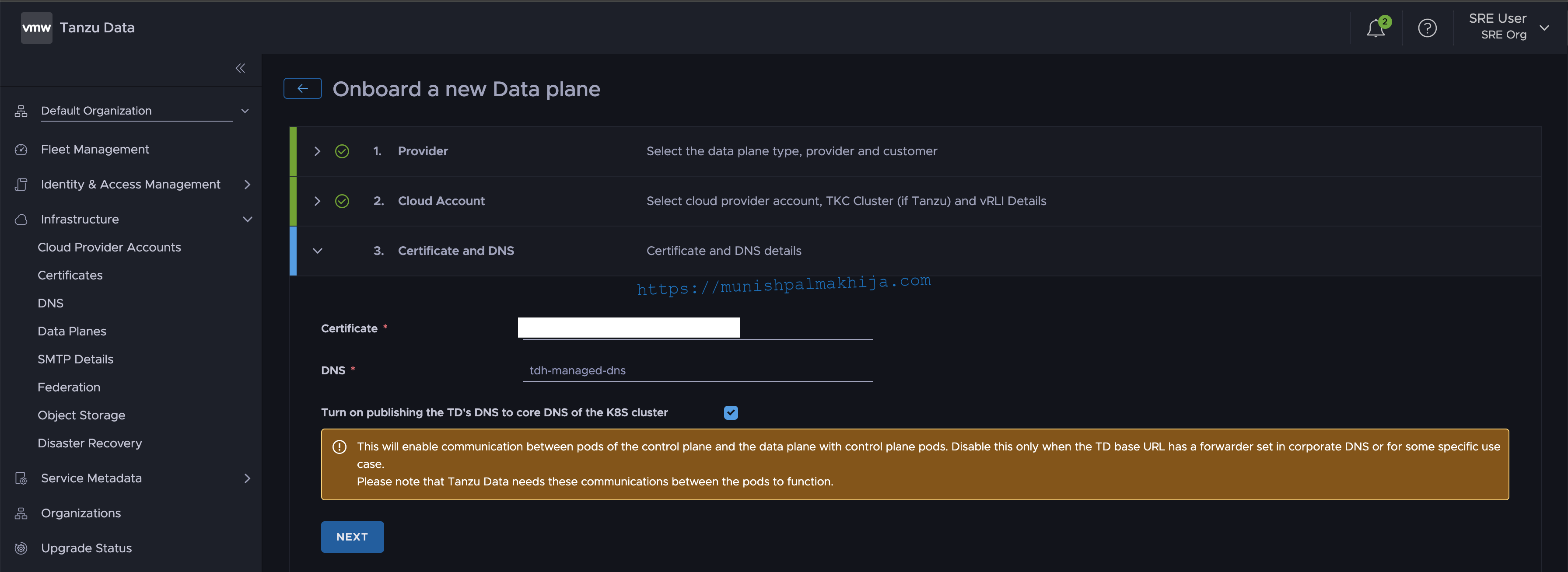Click the Infrastructure cloud icon
The width and height of the screenshot is (1568, 572).
pyautogui.click(x=21, y=220)
